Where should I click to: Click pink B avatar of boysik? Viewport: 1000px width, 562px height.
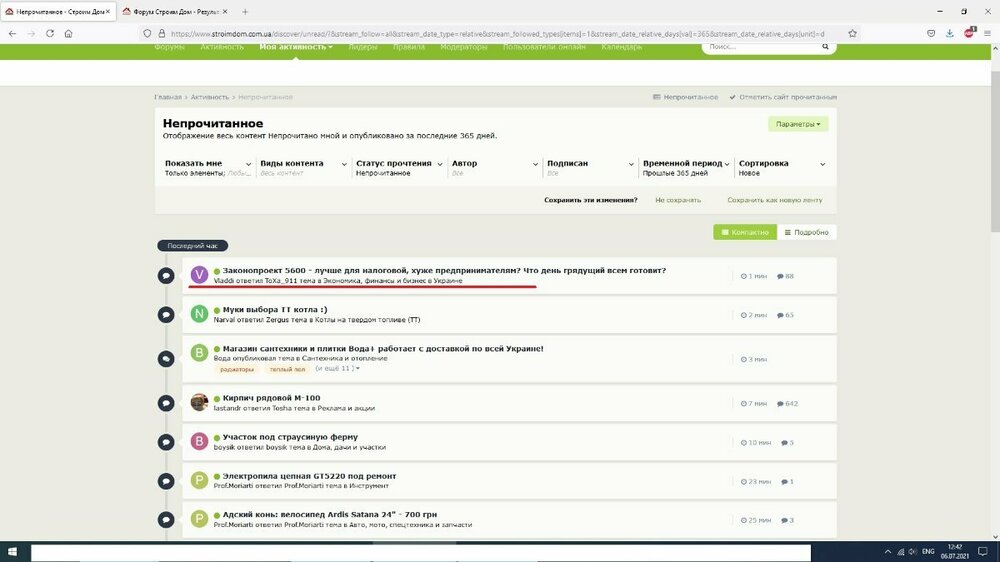199,441
